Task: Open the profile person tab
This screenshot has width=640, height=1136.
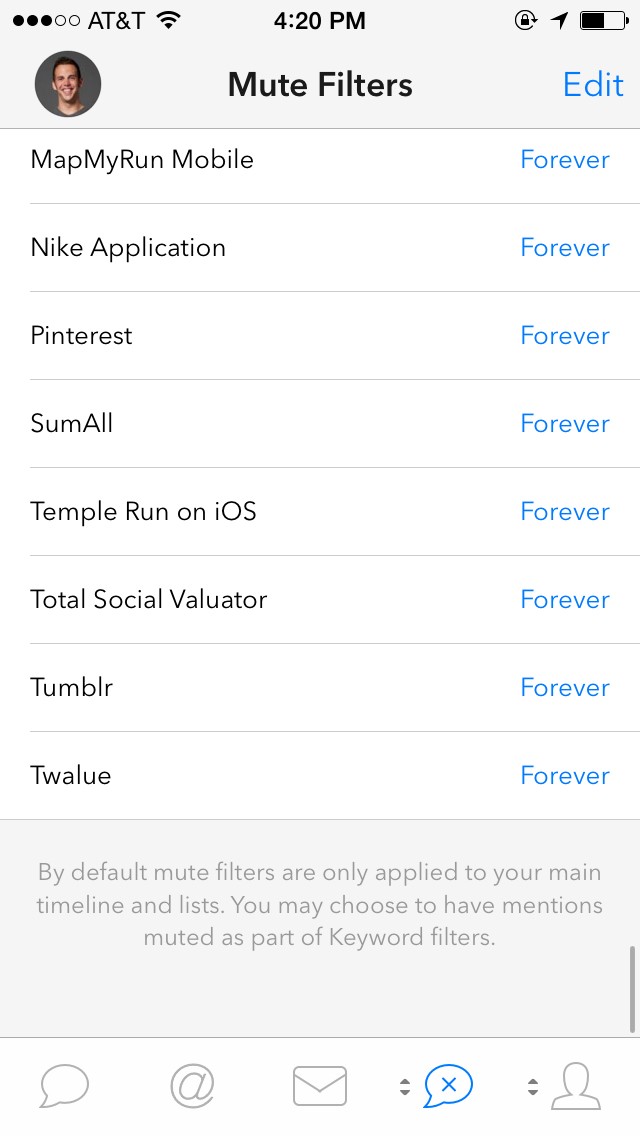Action: [576, 1086]
